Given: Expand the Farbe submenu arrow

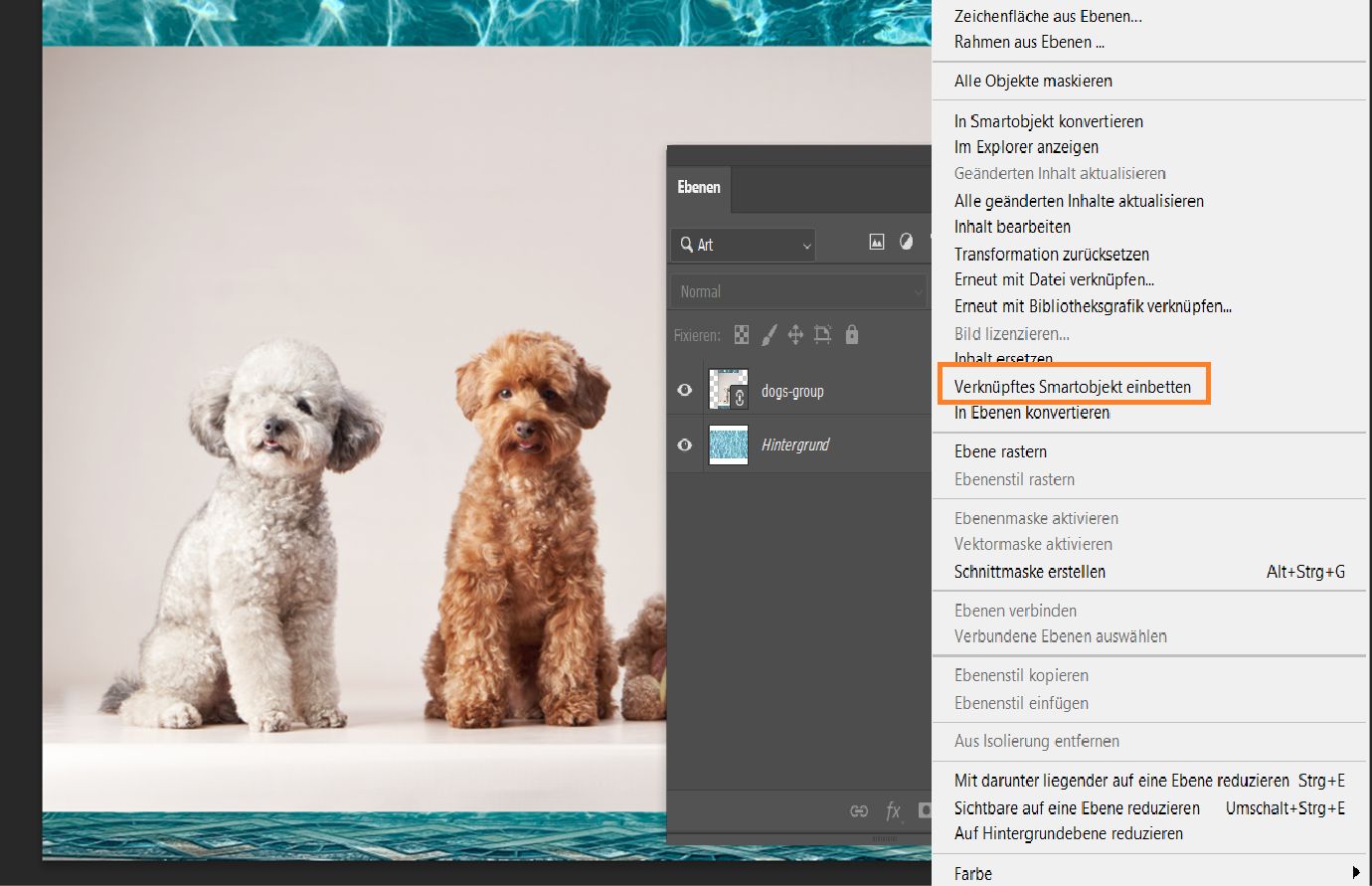Looking at the screenshot, I should click(x=1356, y=873).
